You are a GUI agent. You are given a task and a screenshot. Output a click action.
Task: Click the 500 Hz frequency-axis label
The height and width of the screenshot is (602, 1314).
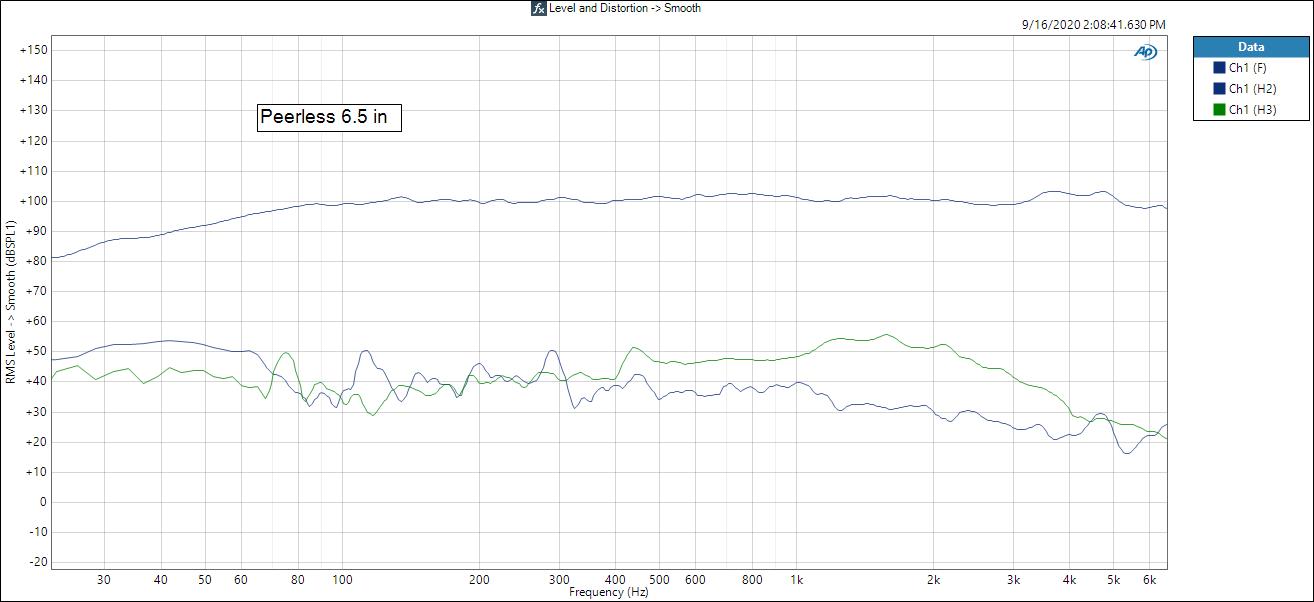click(x=660, y=580)
